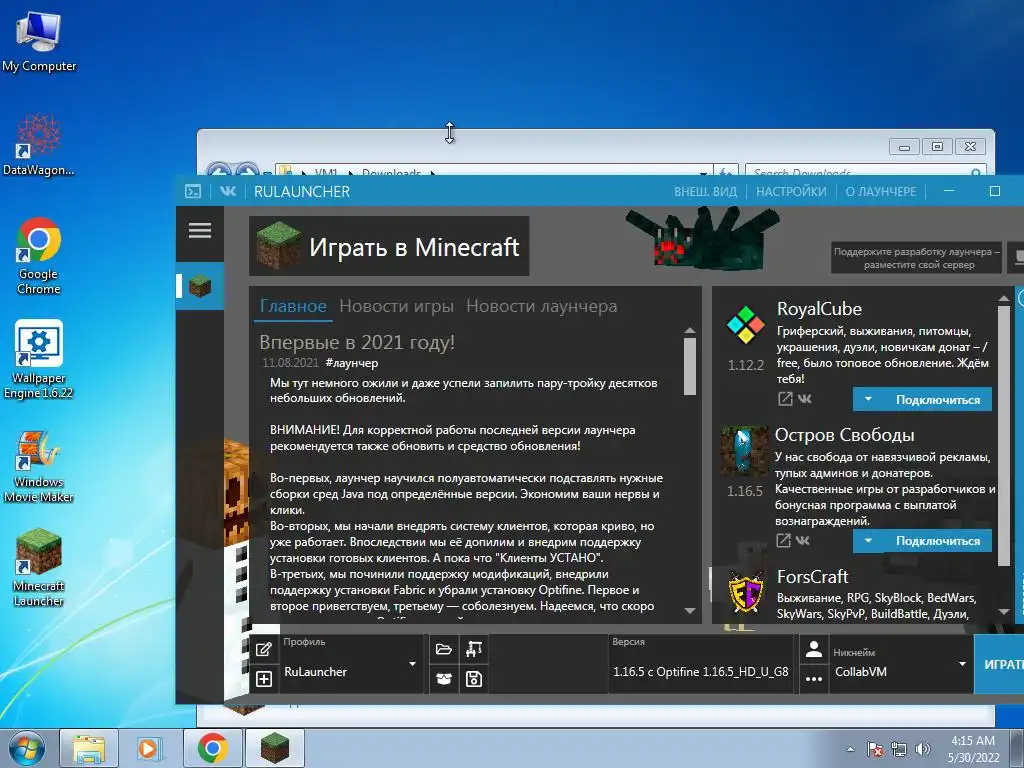Click the Chrome taskbar icon
The image size is (1024, 768).
(213, 748)
